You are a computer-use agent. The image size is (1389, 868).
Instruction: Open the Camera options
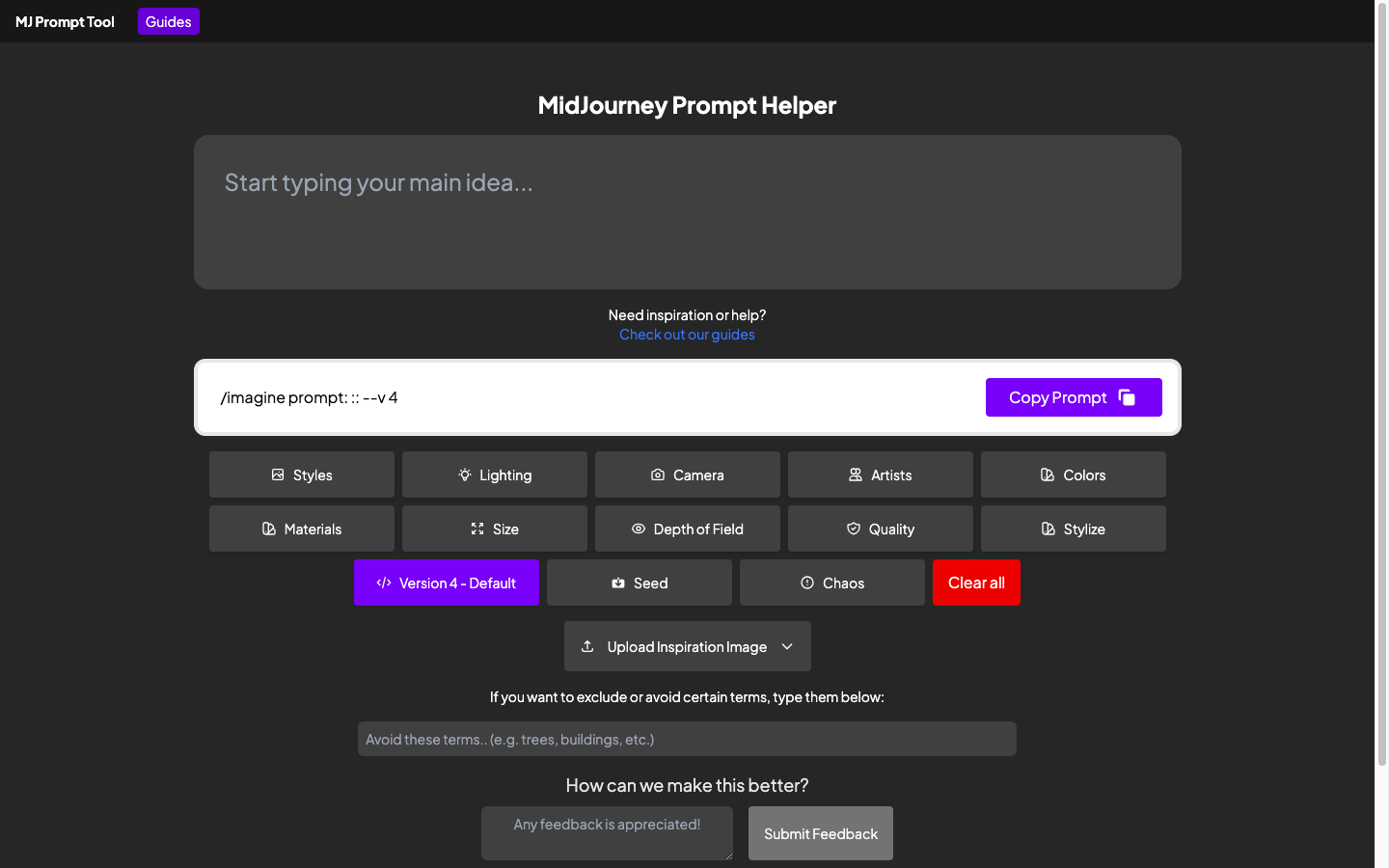688,475
